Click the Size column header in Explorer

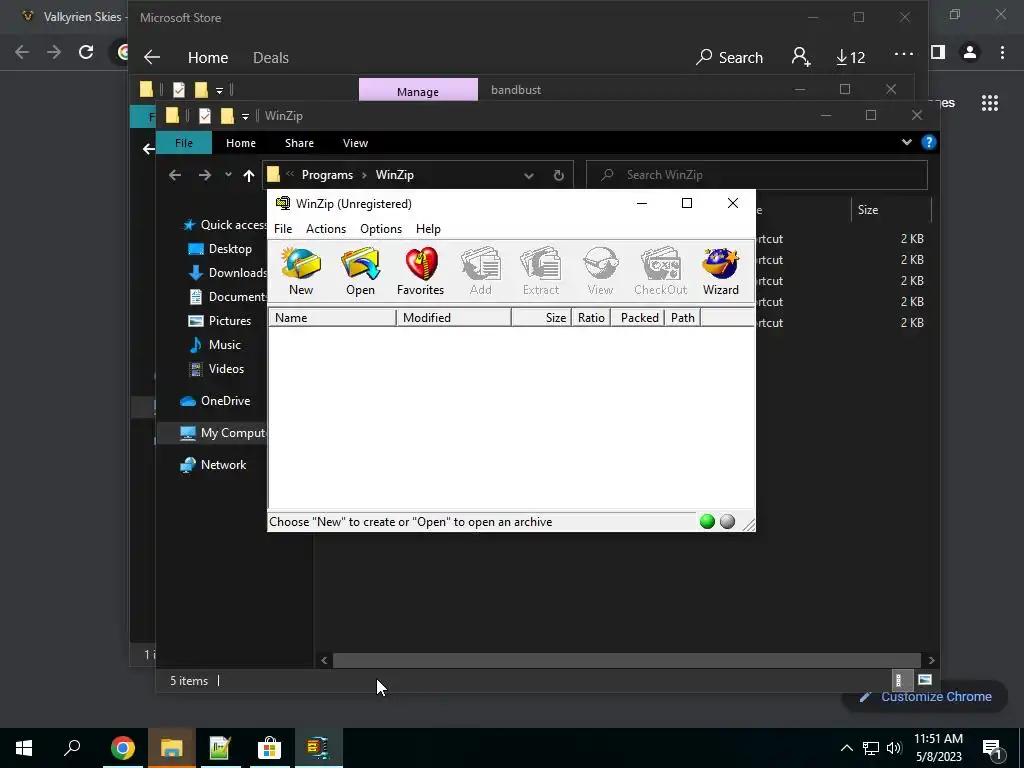click(891, 210)
